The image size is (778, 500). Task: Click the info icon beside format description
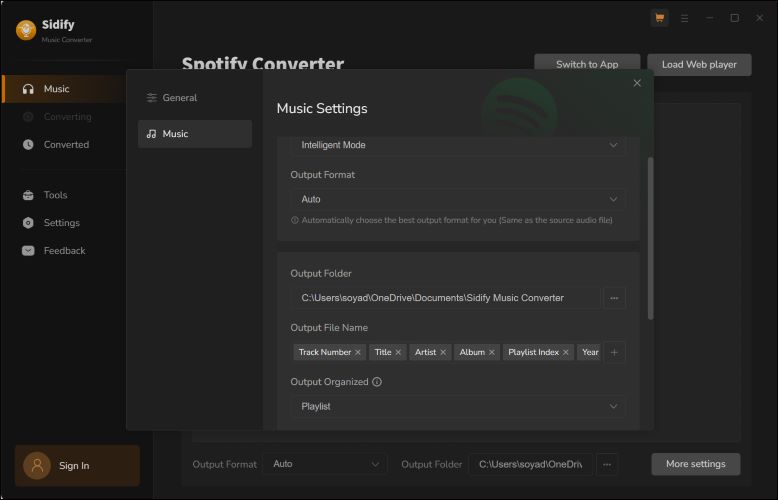(x=295, y=220)
